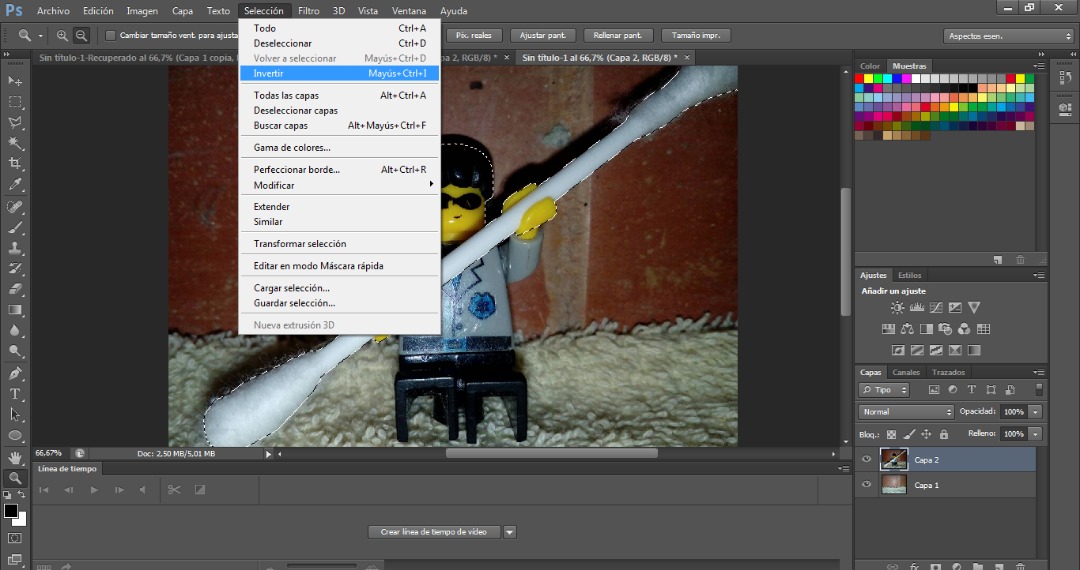Image resolution: width=1080 pixels, height=570 pixels.
Task: Select the History Brush tool
Action: 14,269
